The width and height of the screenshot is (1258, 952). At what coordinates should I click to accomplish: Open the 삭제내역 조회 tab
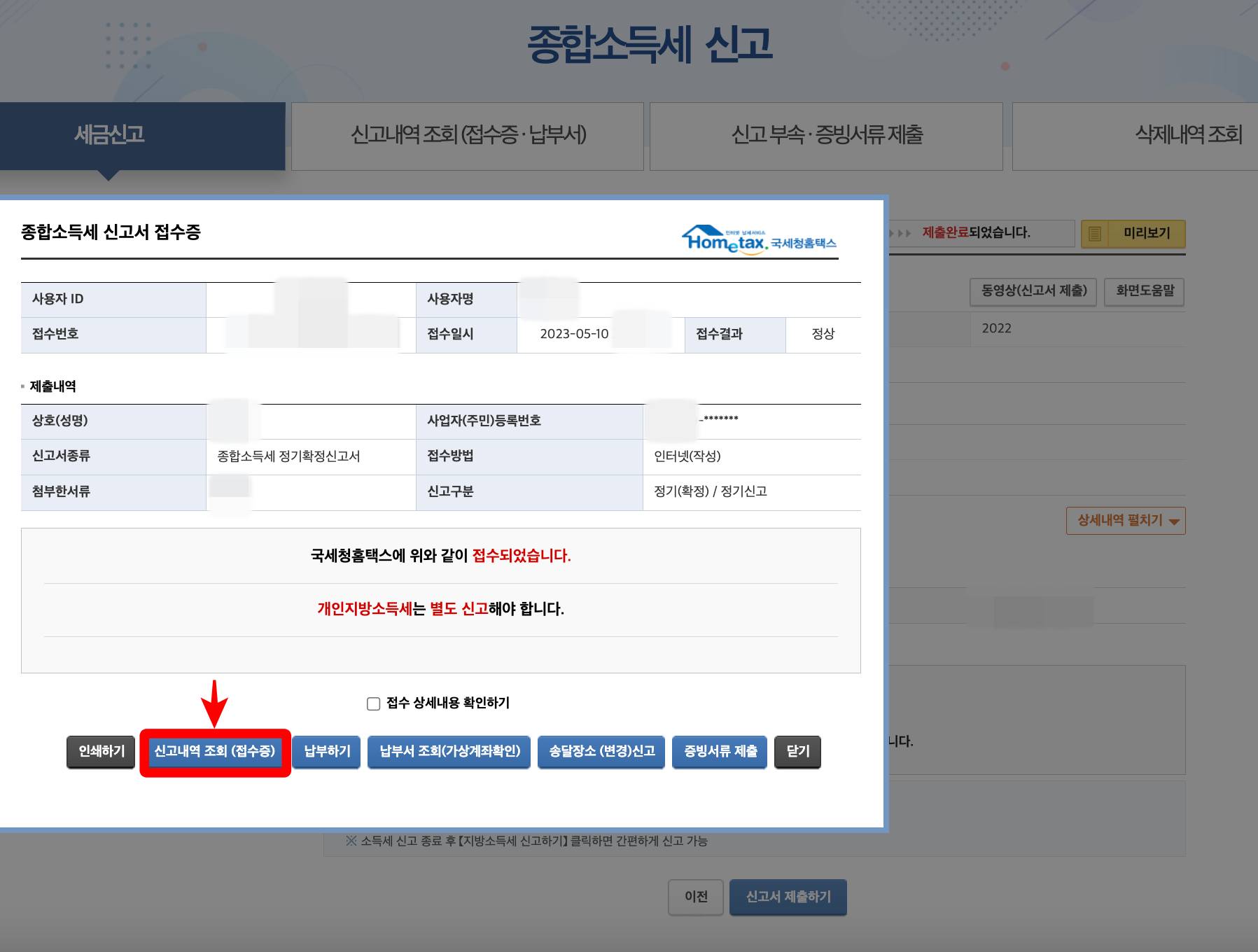1189,136
